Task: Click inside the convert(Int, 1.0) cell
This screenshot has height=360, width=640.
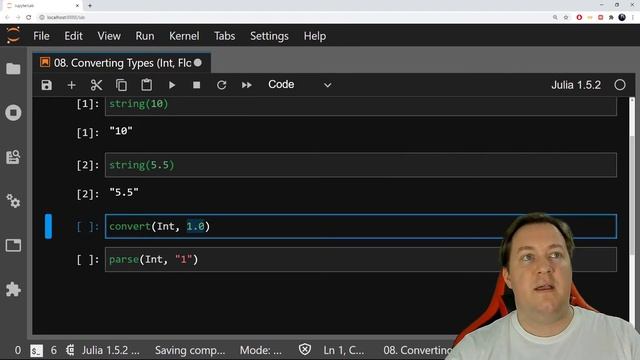Action: click(x=361, y=226)
